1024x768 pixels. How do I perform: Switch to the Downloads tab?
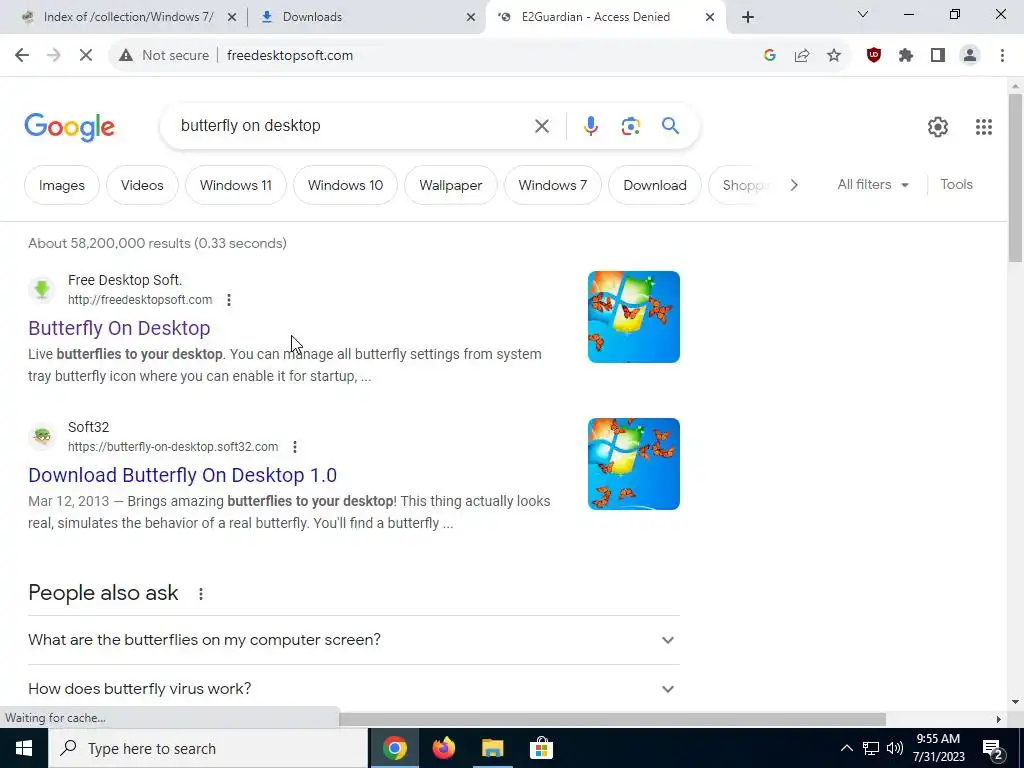tap(312, 17)
